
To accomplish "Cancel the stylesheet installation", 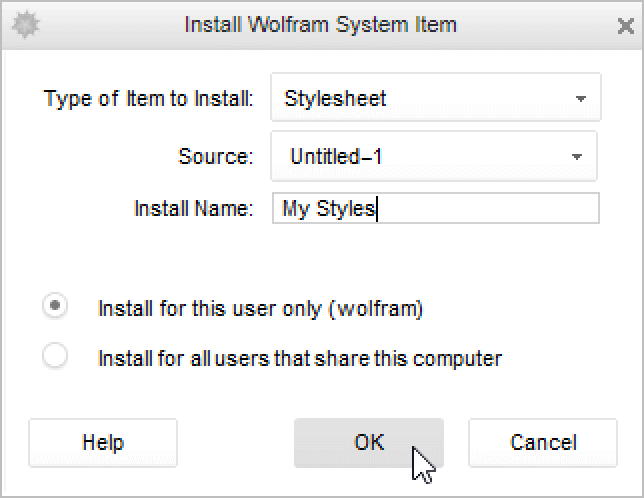I will (x=543, y=442).
